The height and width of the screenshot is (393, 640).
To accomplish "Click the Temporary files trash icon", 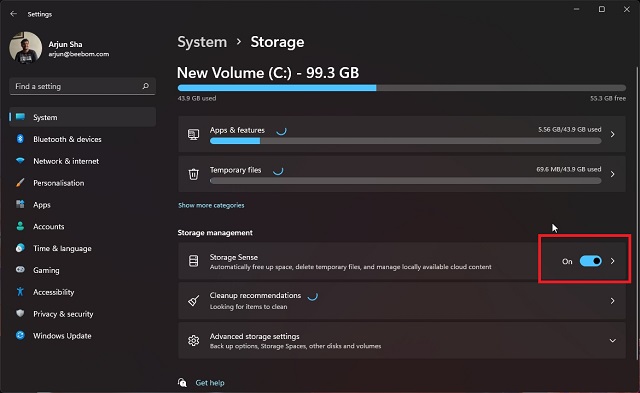I will point(193,174).
